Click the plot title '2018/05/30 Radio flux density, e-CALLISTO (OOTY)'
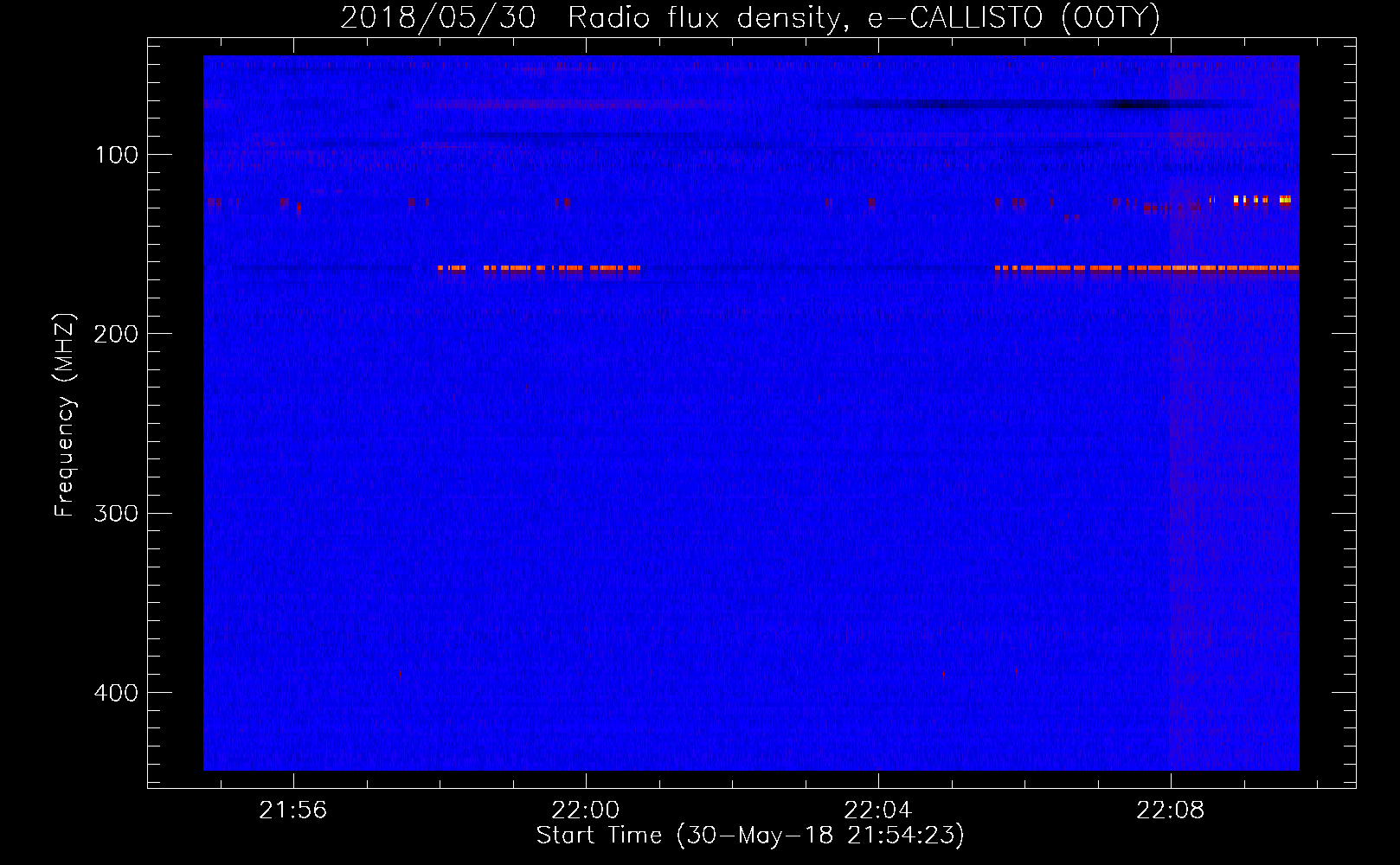 (x=750, y=17)
